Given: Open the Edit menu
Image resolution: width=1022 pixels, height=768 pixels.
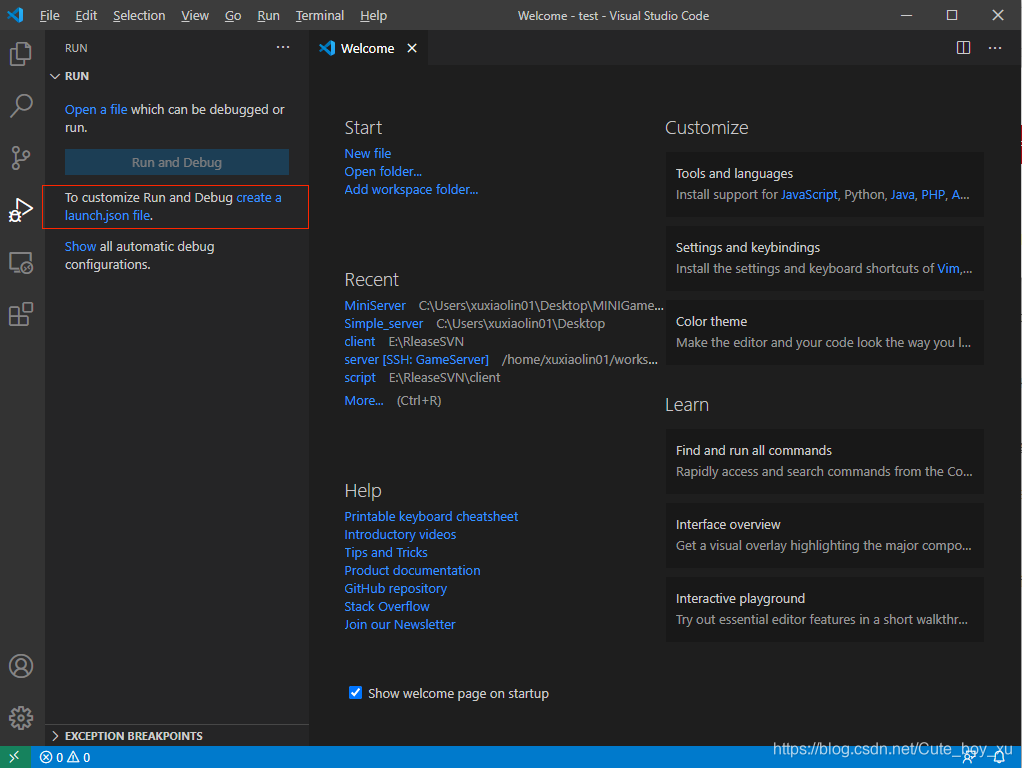Looking at the screenshot, I should [x=86, y=16].
